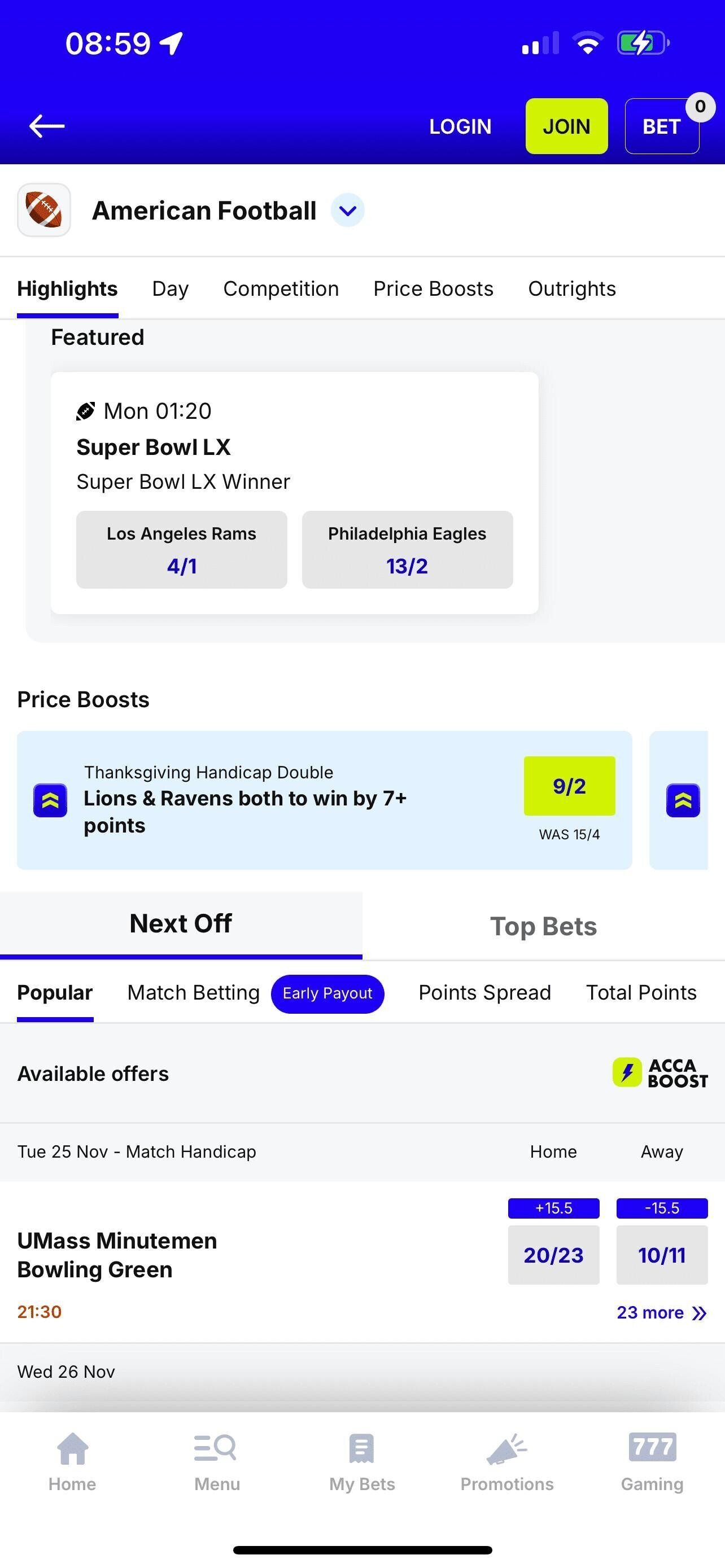Open the Promotions megaphone icon
This screenshot has width=725, height=1568.
click(x=506, y=1448)
